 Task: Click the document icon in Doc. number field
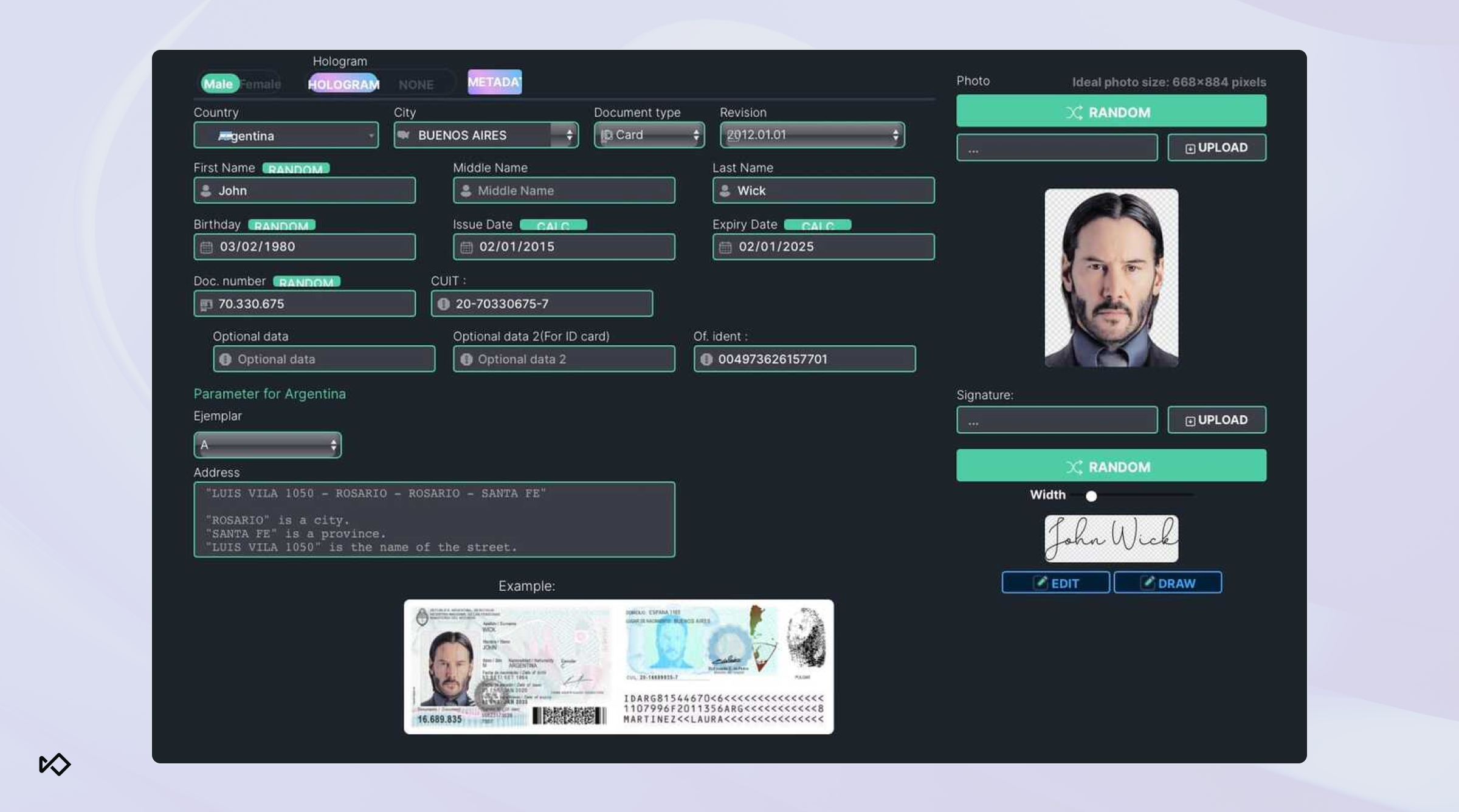tap(207, 304)
